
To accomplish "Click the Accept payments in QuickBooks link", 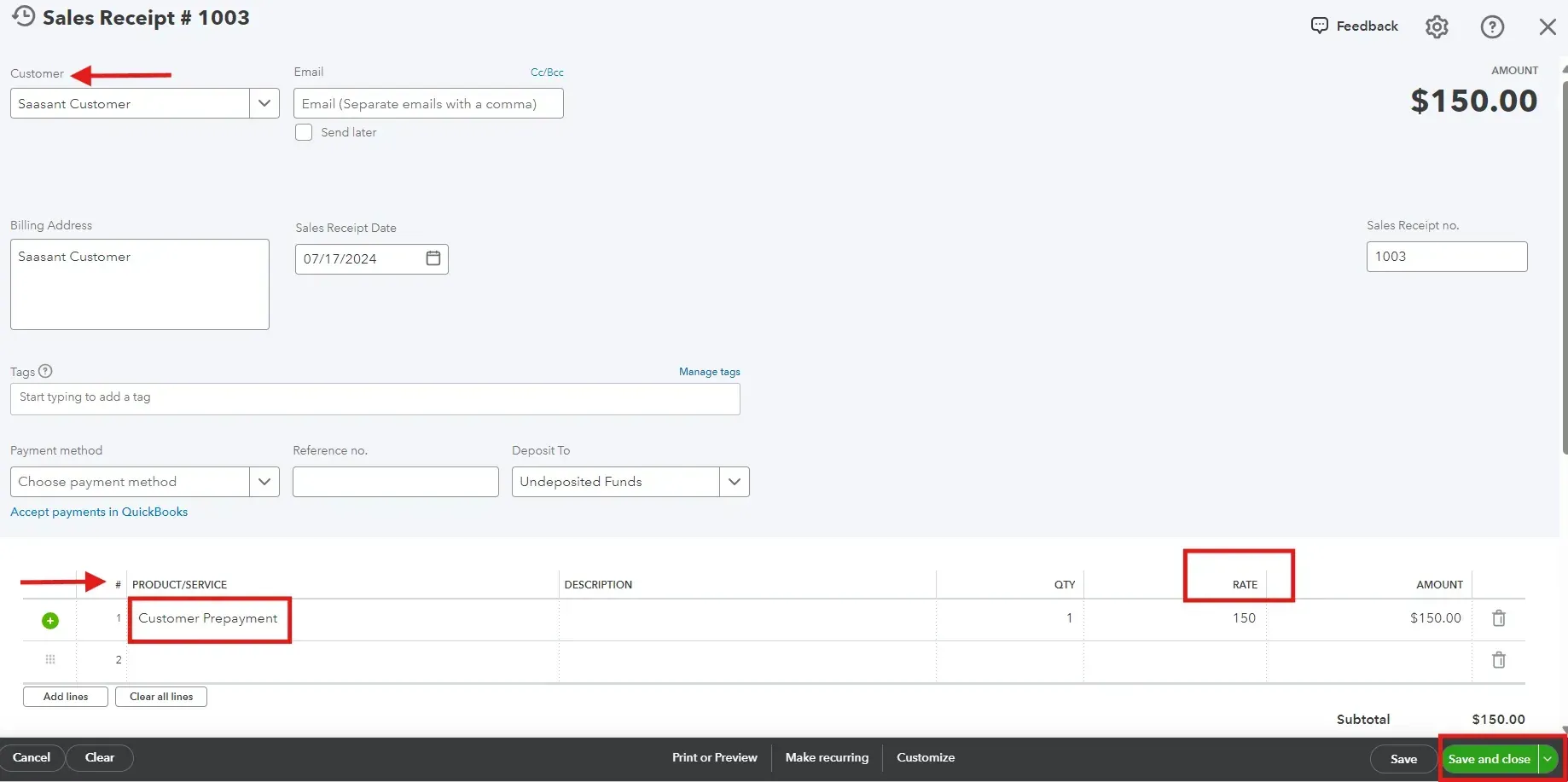I will click(x=98, y=512).
